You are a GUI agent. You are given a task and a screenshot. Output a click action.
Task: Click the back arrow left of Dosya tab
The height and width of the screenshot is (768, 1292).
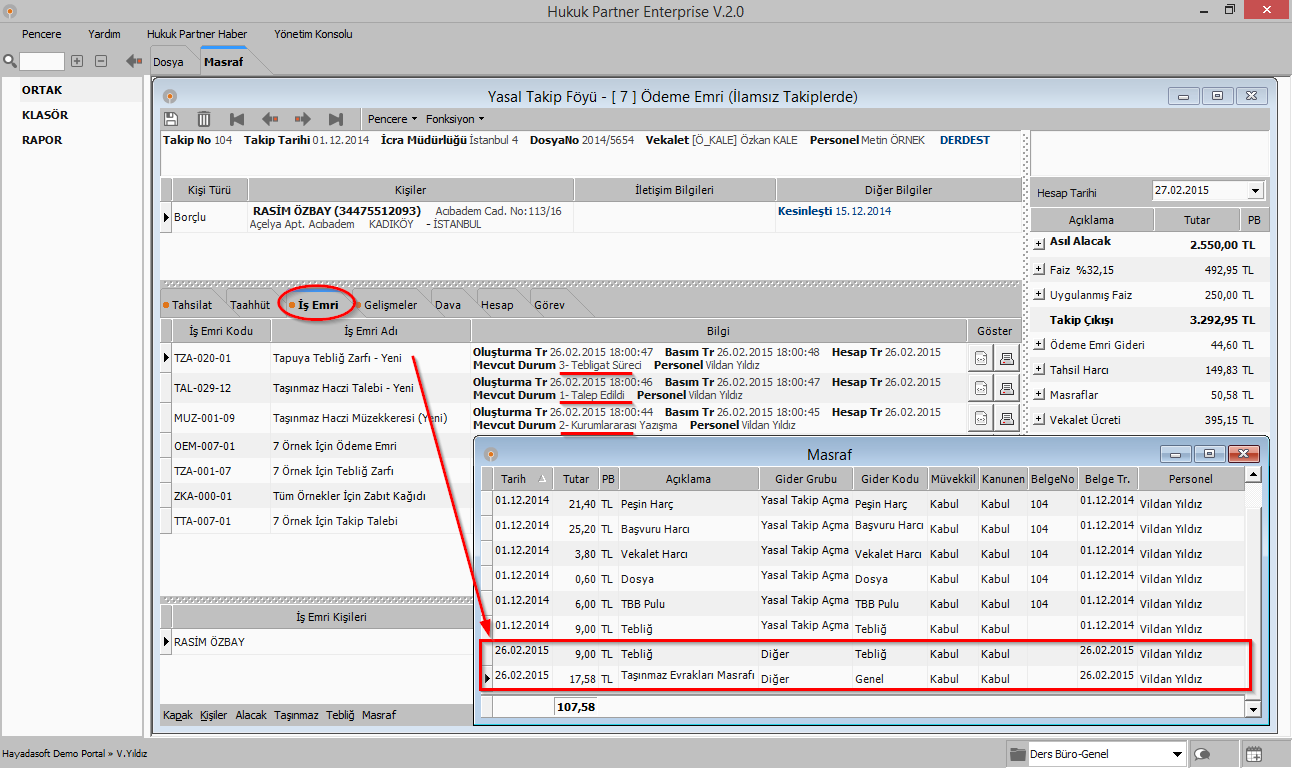[x=134, y=61]
